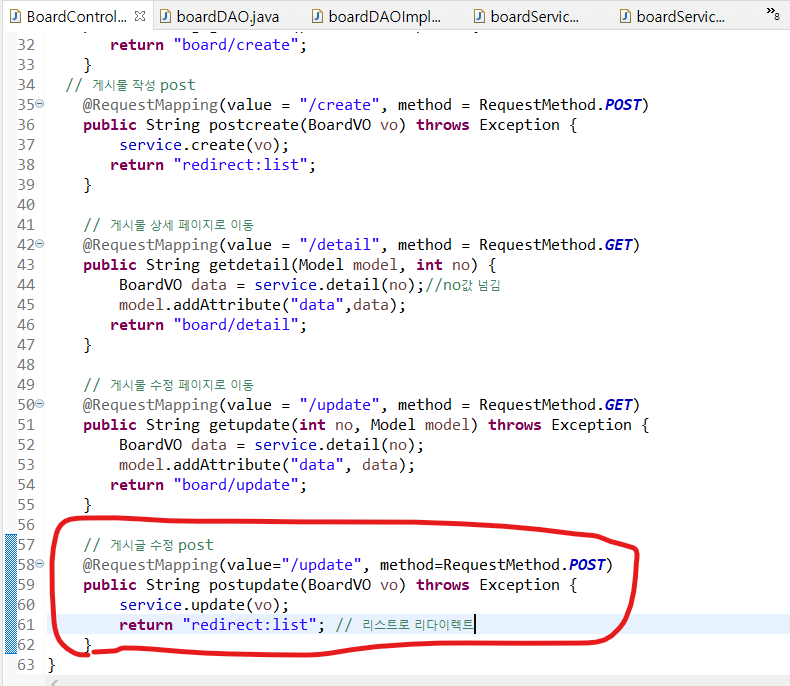Click the "/update" string on line 50
The width and height of the screenshot is (790, 686).
tap(339, 405)
